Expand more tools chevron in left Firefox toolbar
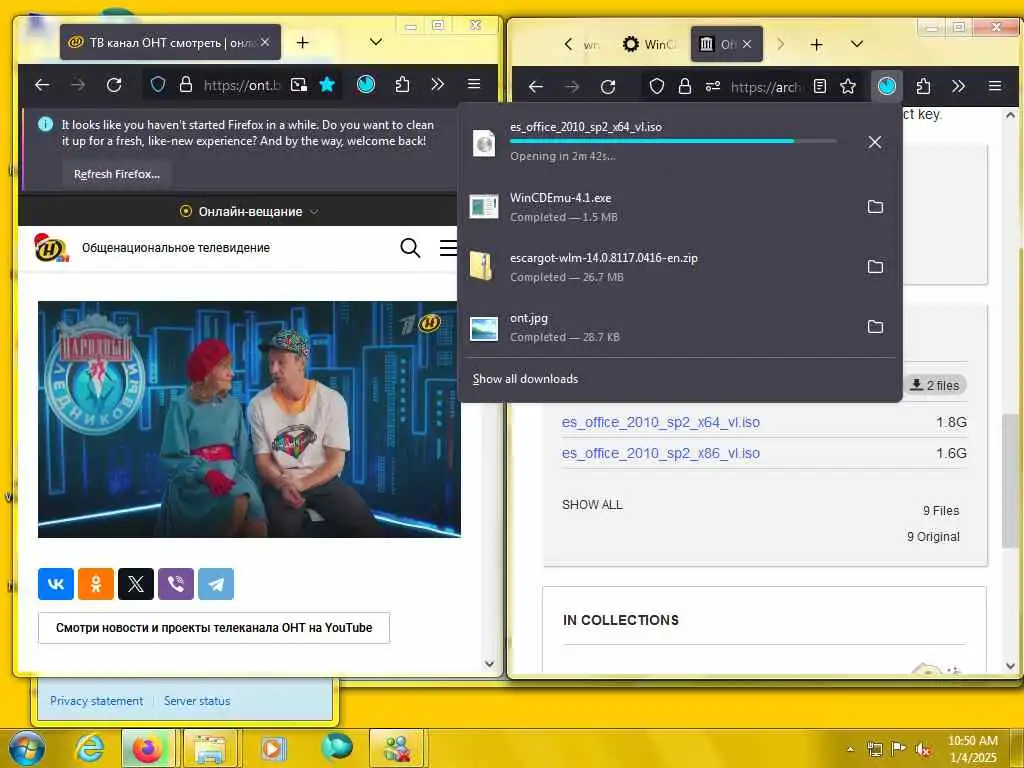 click(x=438, y=84)
